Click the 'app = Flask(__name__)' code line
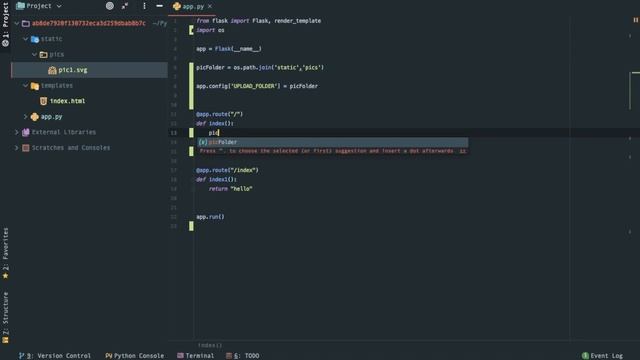 pyautogui.click(x=229, y=49)
